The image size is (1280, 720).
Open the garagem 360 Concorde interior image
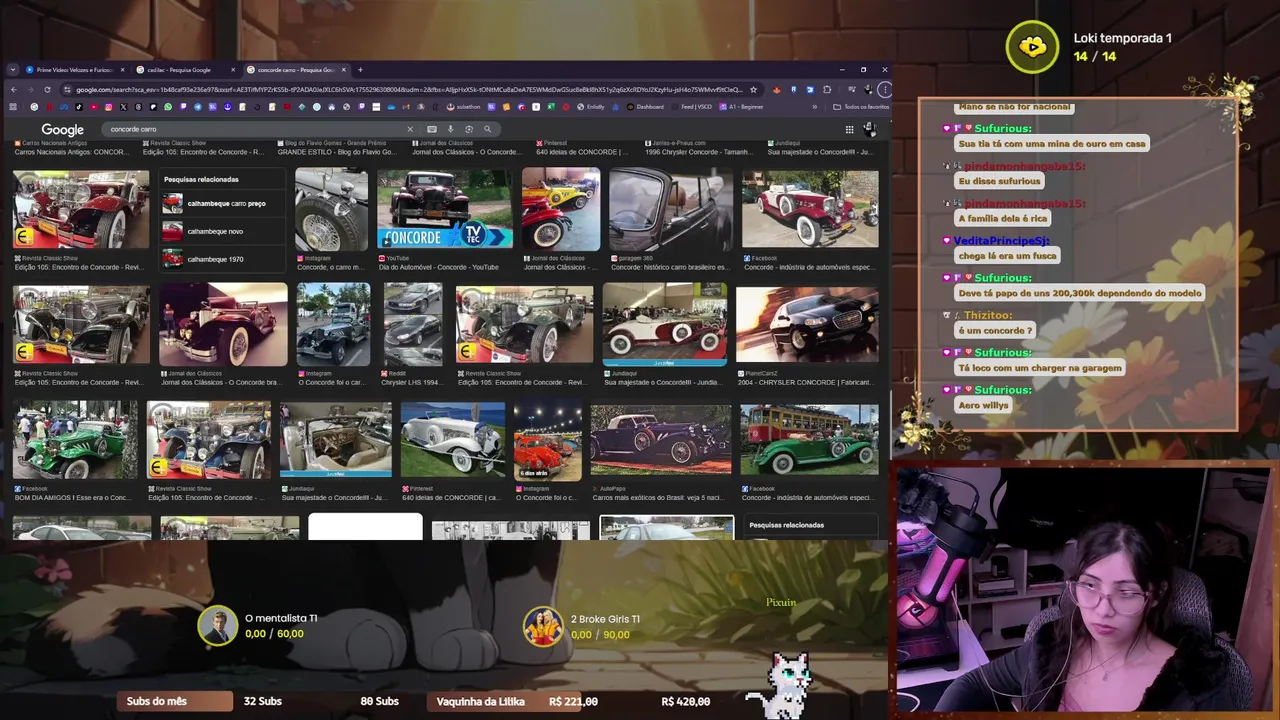pyautogui.click(x=670, y=210)
